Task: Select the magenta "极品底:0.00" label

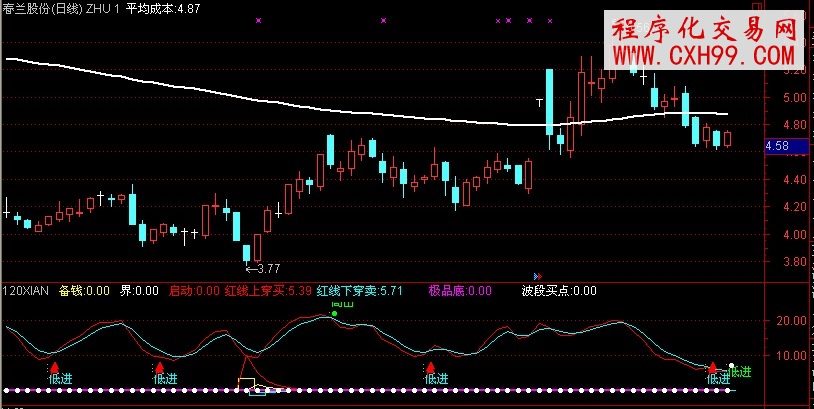Action: click(x=461, y=291)
